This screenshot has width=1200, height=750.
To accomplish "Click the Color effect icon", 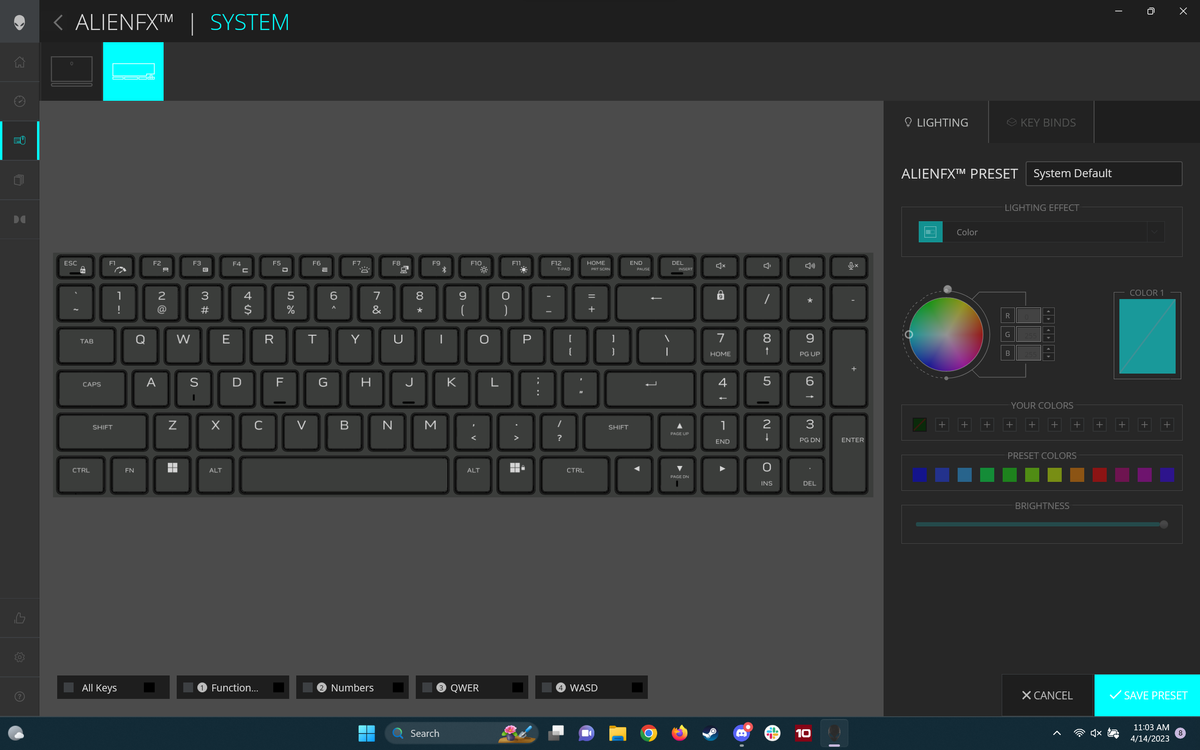I will coord(930,232).
